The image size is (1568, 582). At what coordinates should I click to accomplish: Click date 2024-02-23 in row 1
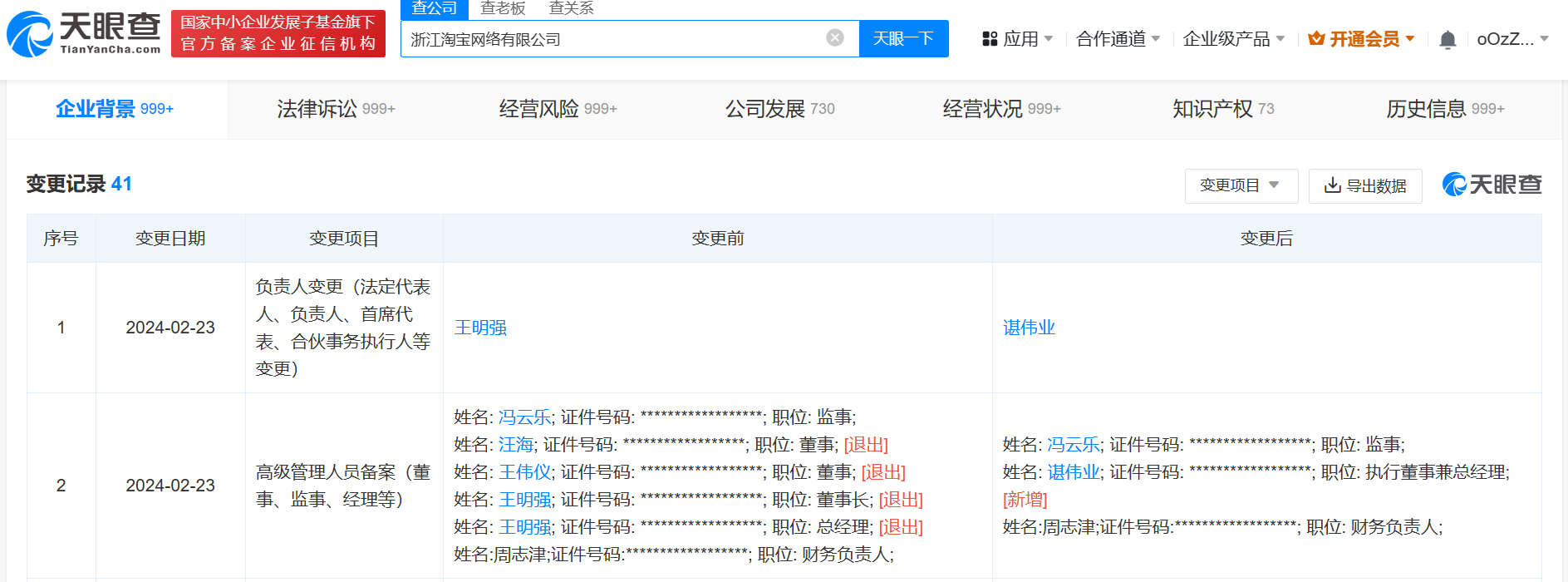(170, 328)
